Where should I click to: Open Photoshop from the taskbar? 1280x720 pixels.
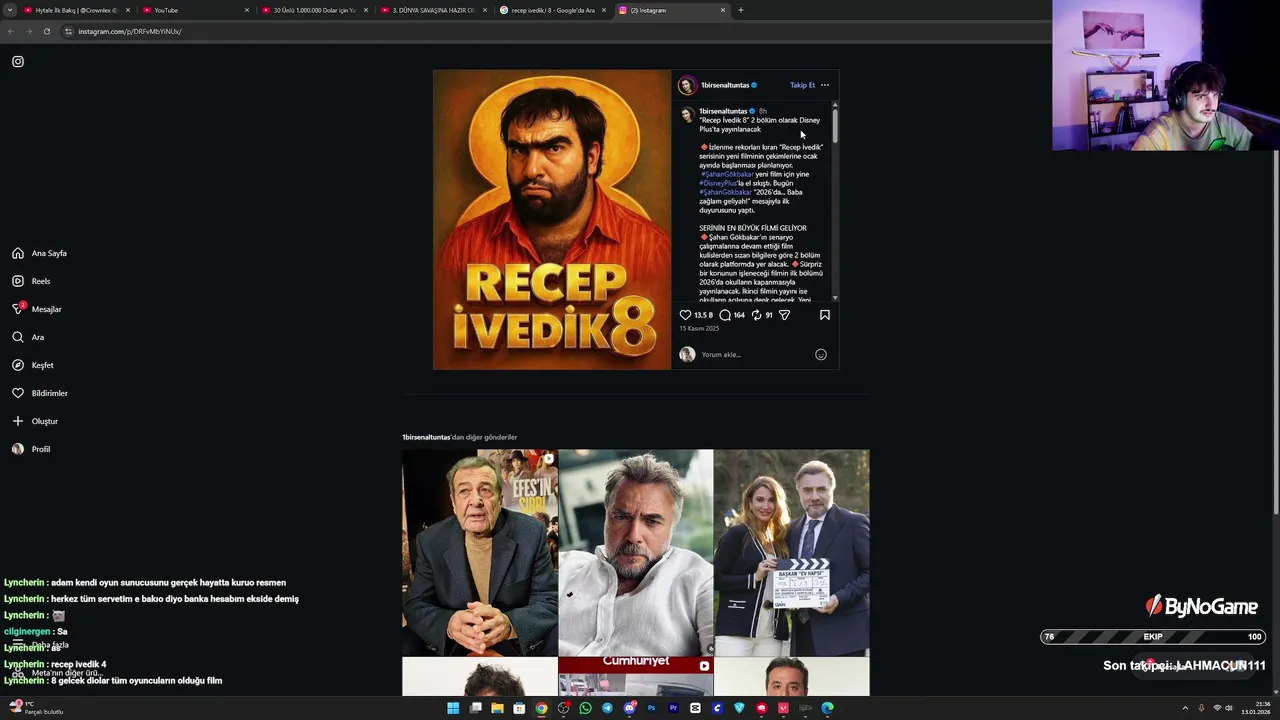click(x=651, y=708)
